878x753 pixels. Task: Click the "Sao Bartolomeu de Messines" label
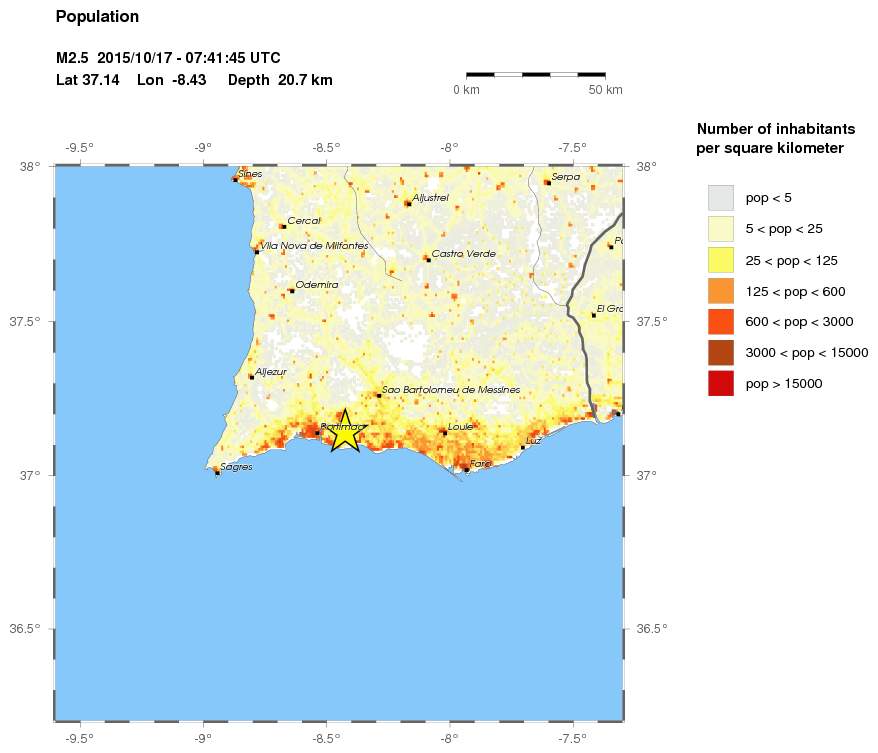coord(451,389)
